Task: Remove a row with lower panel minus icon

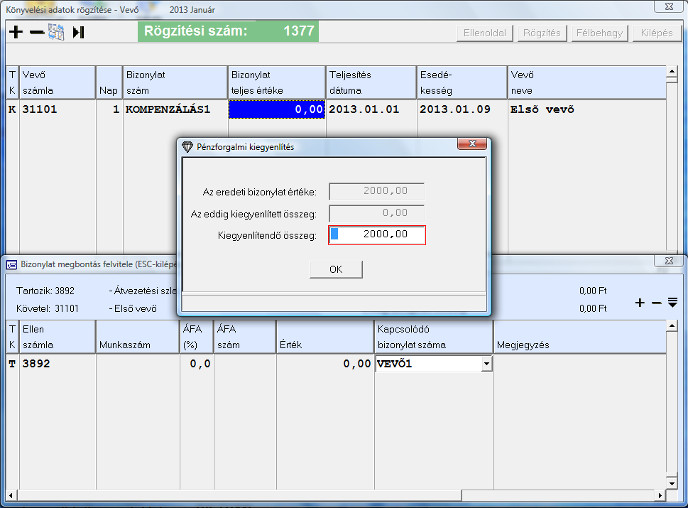Action: click(x=656, y=302)
